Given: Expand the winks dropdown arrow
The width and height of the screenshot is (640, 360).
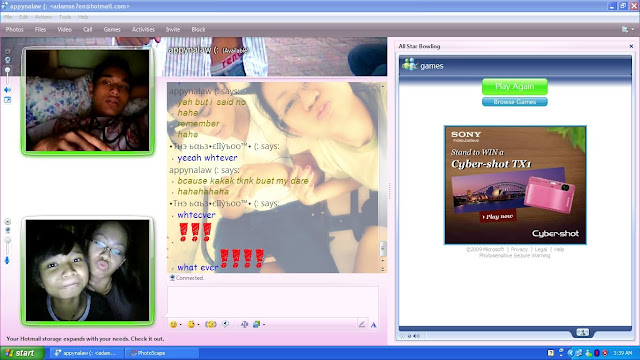Looking at the screenshot, I should pyautogui.click(x=198, y=325).
